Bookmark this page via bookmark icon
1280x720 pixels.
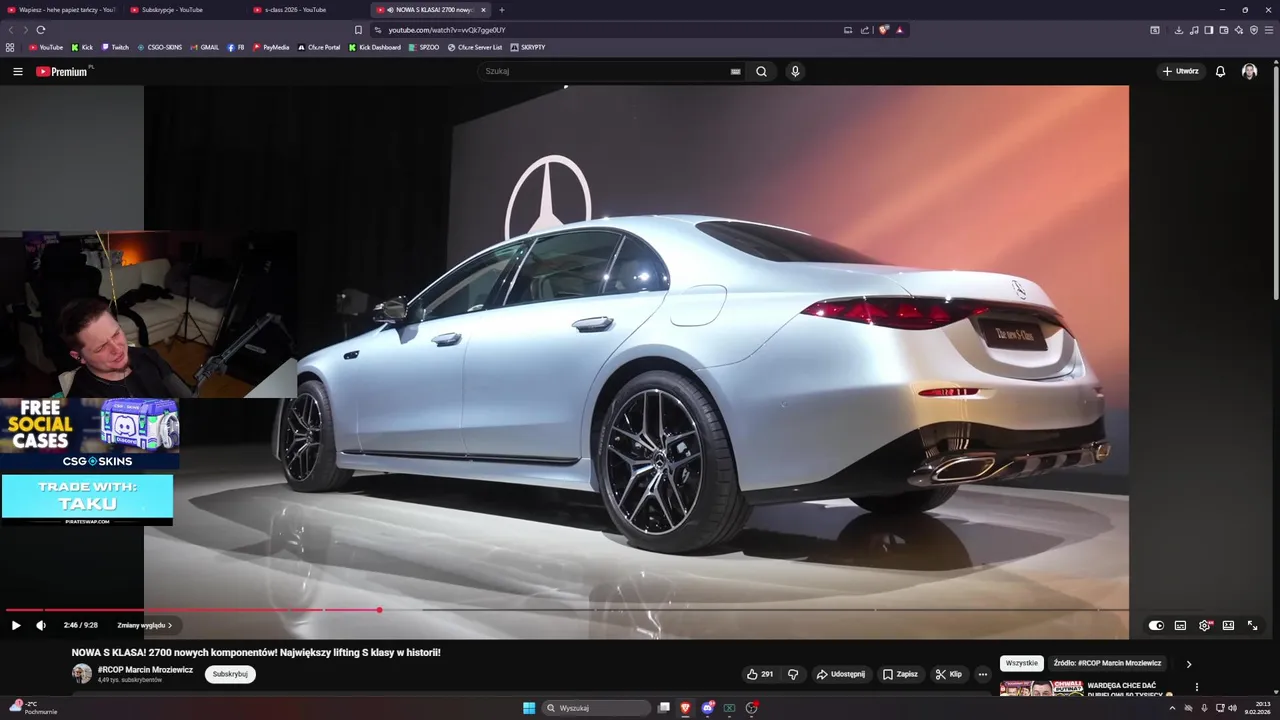(x=358, y=30)
